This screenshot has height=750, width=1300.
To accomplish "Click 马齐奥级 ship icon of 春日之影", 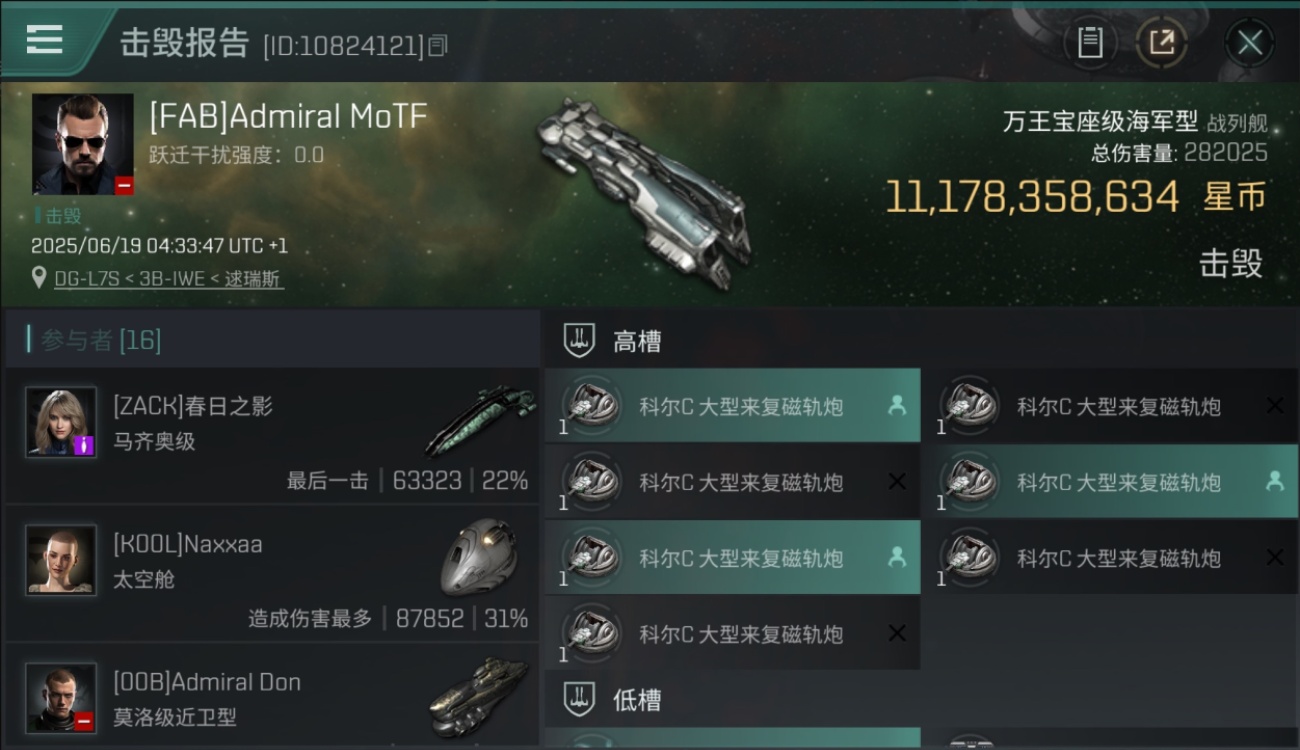I will [x=480, y=420].
